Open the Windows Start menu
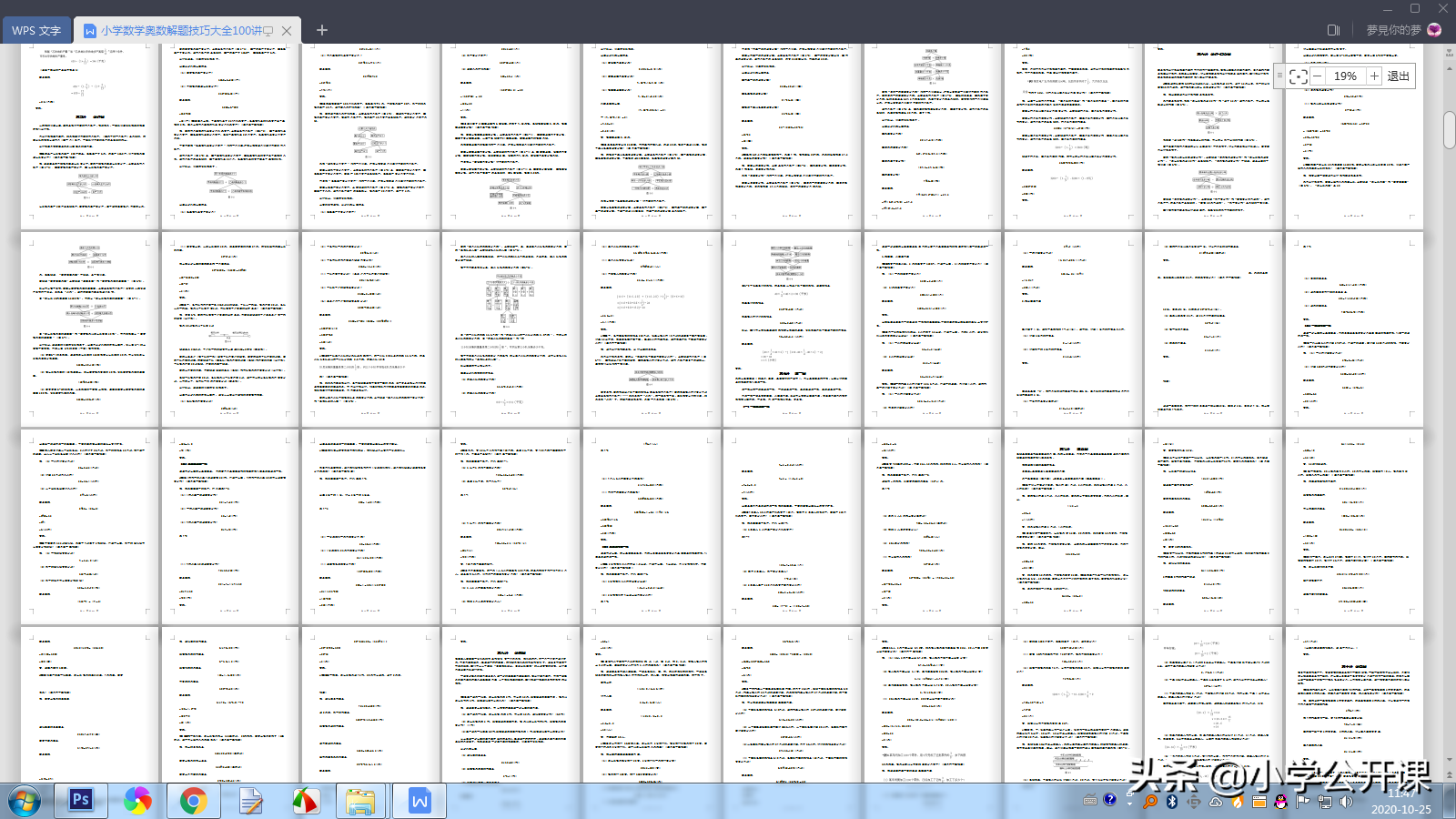The width and height of the screenshot is (1456, 819). [x=25, y=802]
